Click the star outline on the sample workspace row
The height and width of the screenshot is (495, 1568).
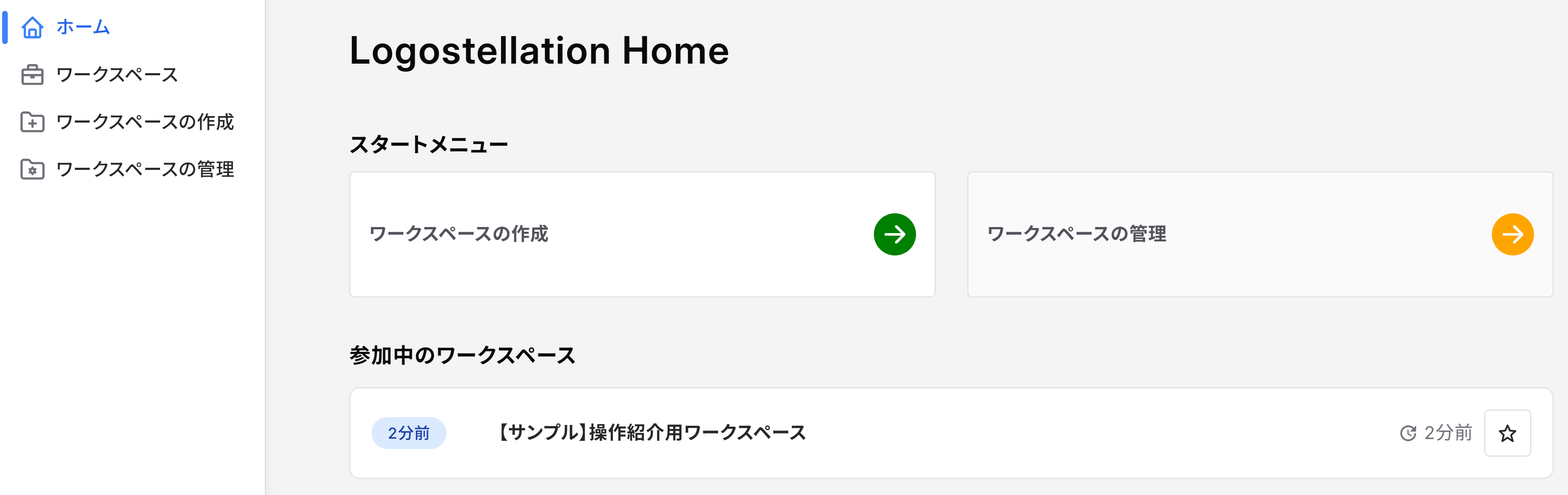[x=1508, y=433]
